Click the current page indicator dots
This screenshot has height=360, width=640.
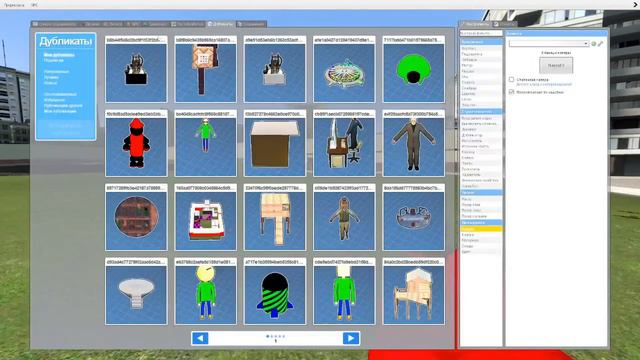(x=276, y=336)
